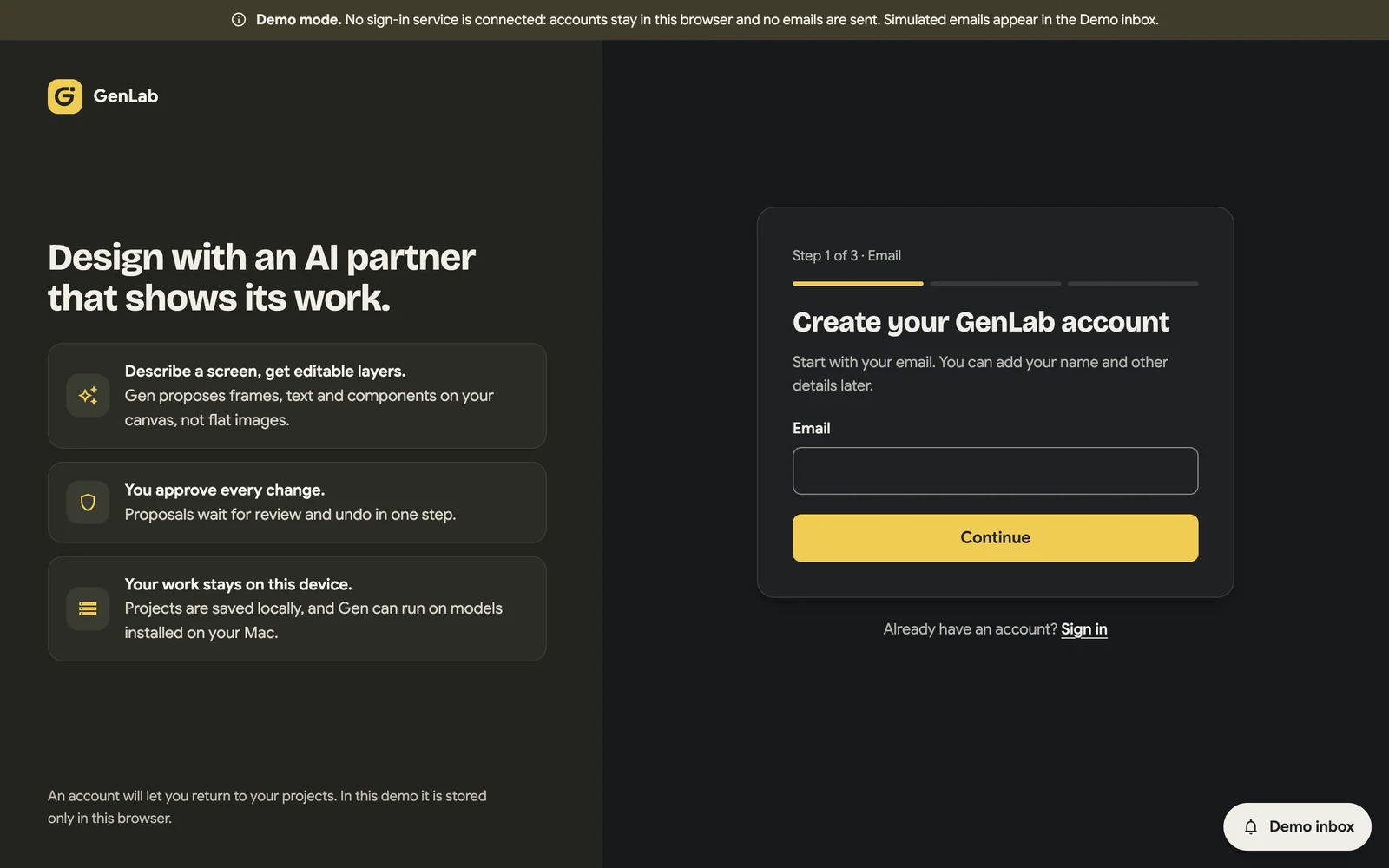This screenshot has width=1389, height=868.
Task: Click the footer note about account storage
Action: 267,807
